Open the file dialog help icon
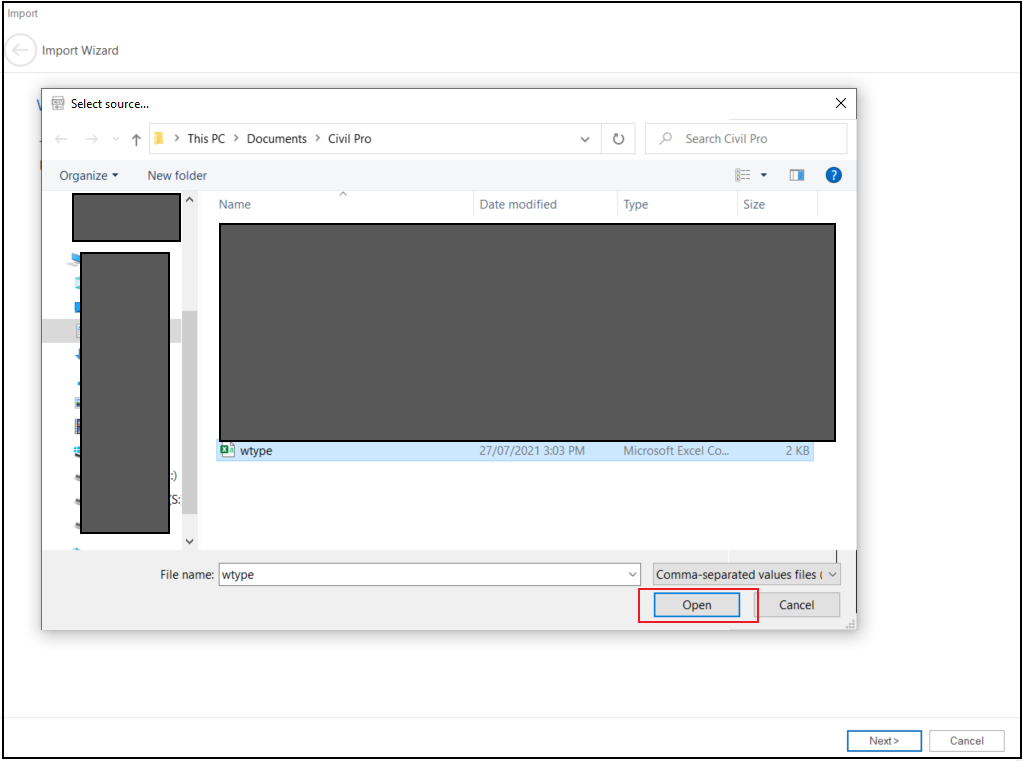1022x761 pixels. coord(833,175)
